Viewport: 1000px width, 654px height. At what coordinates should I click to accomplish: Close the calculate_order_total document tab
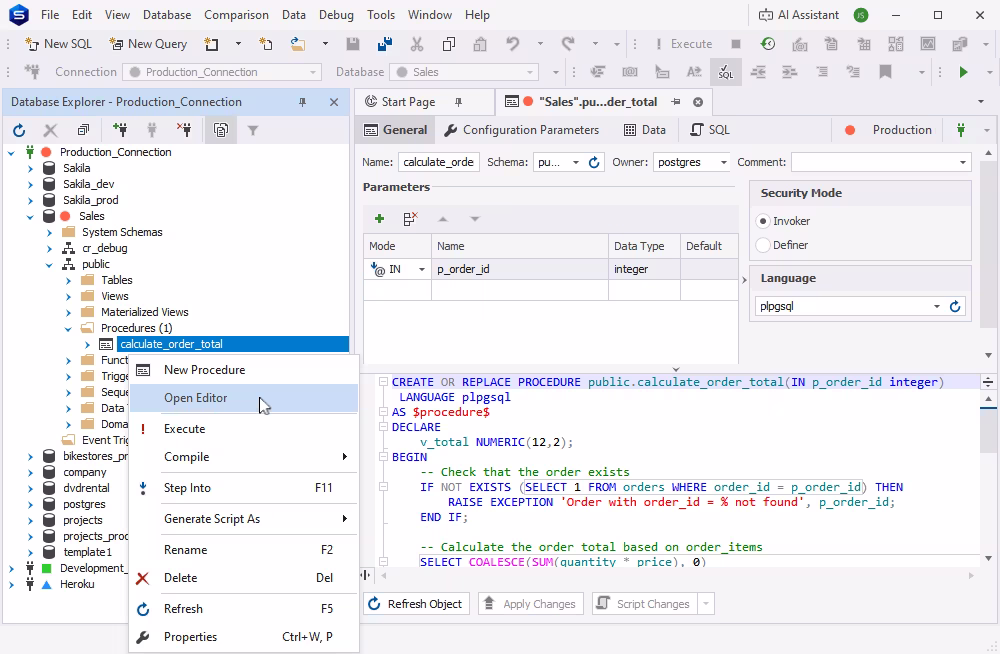coord(698,102)
